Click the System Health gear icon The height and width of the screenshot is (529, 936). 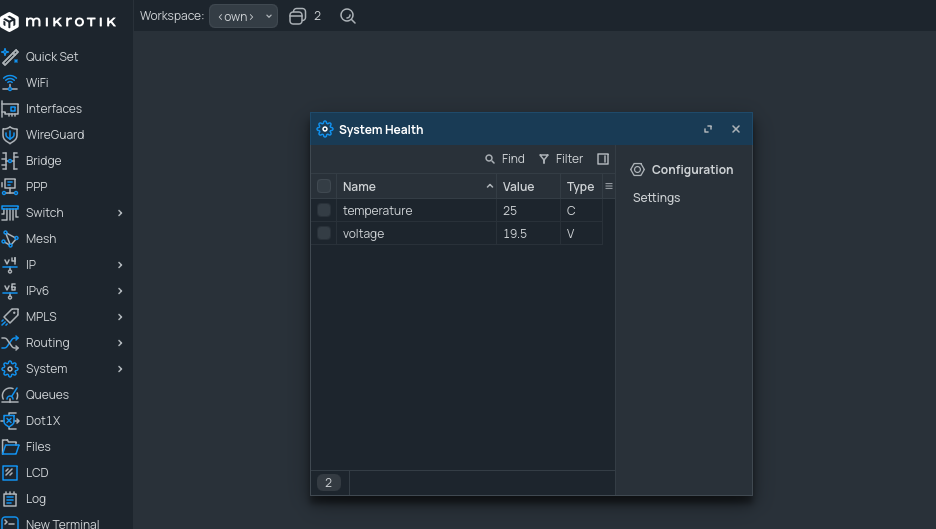325,129
